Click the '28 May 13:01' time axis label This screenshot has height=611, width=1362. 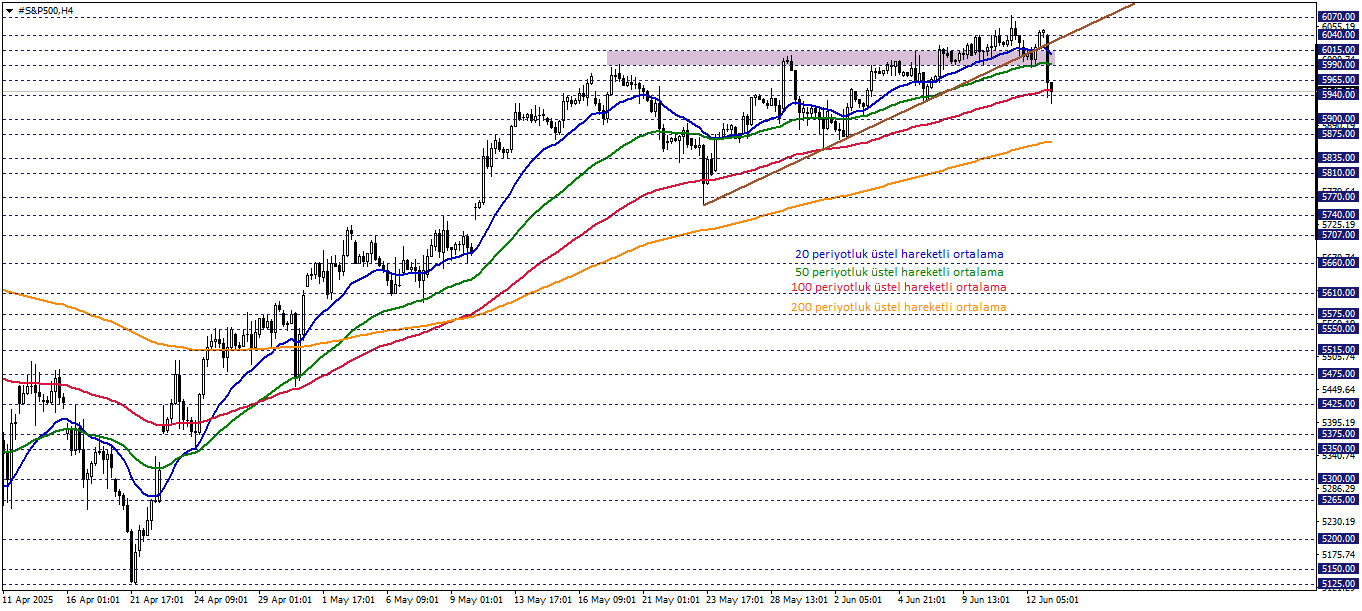click(x=800, y=600)
